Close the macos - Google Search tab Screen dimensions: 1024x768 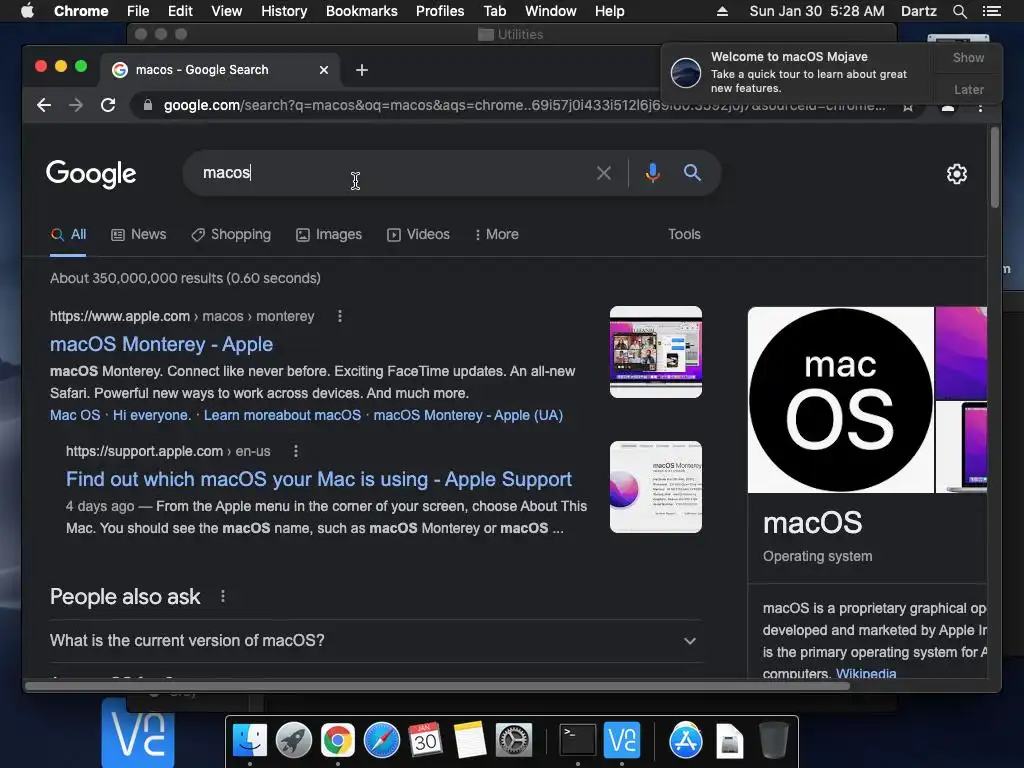coord(324,70)
